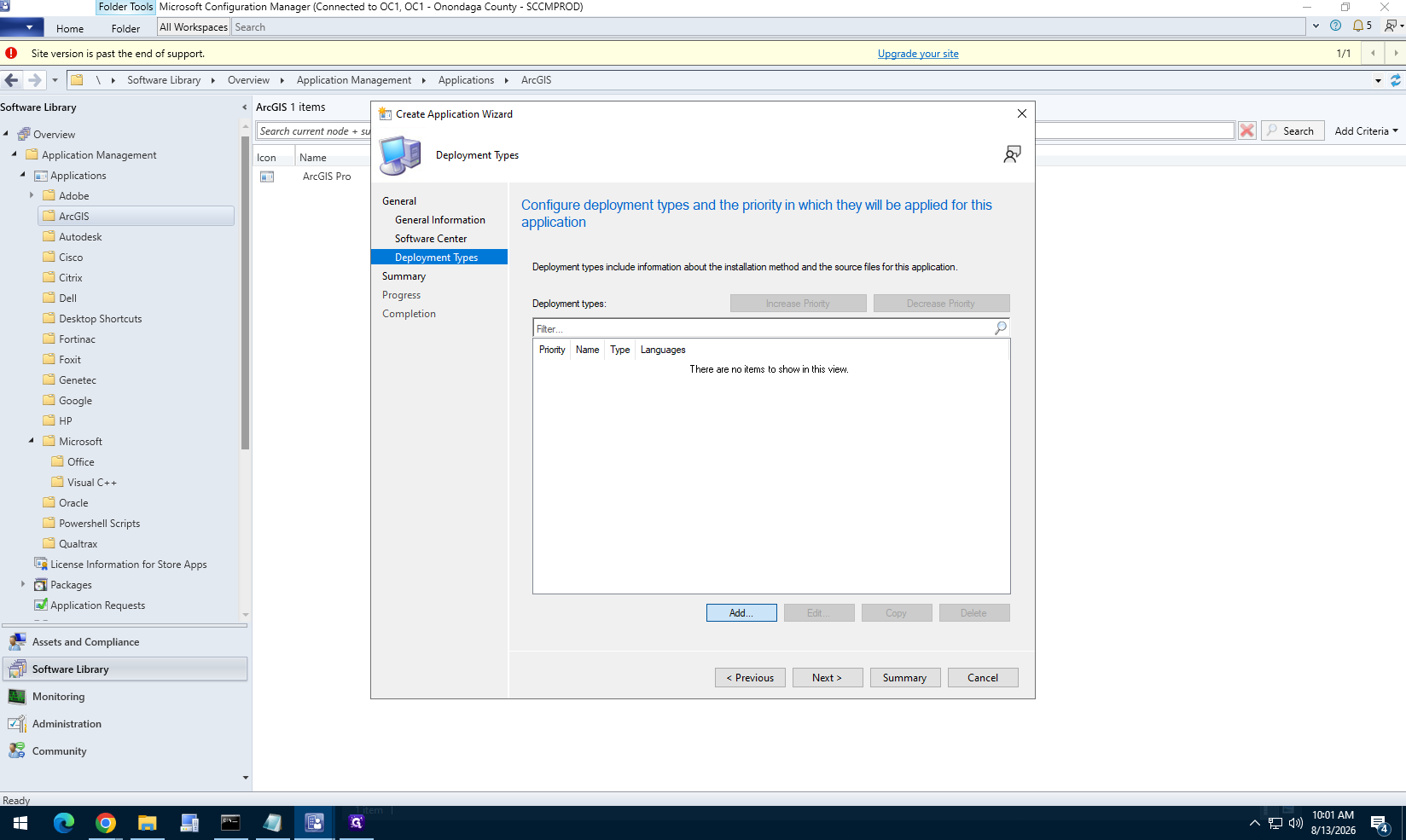Collapse the Overview tree node
This screenshot has width=1406, height=840.
(x=6, y=134)
